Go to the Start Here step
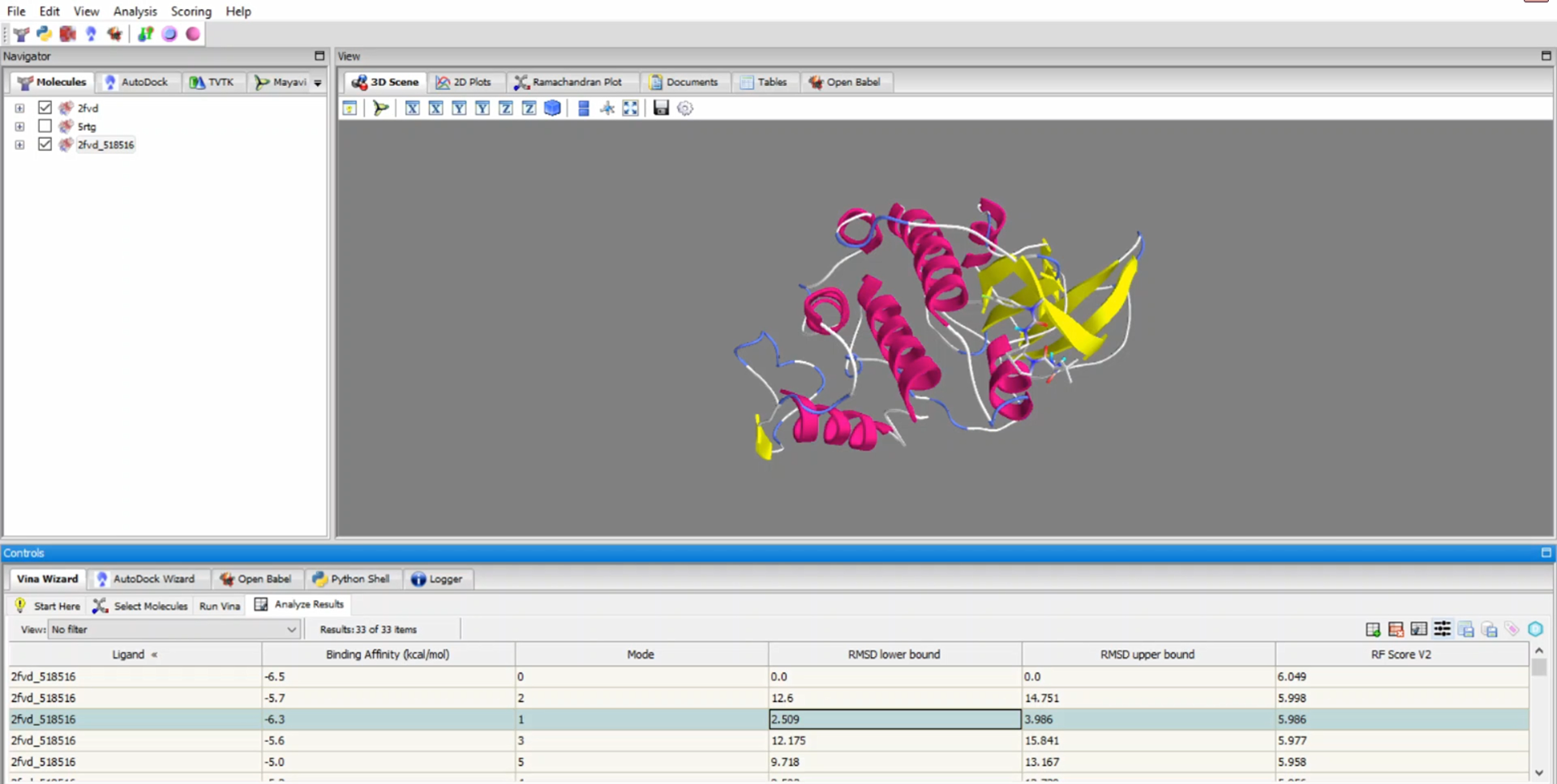The width and height of the screenshot is (1557, 784). [48, 606]
